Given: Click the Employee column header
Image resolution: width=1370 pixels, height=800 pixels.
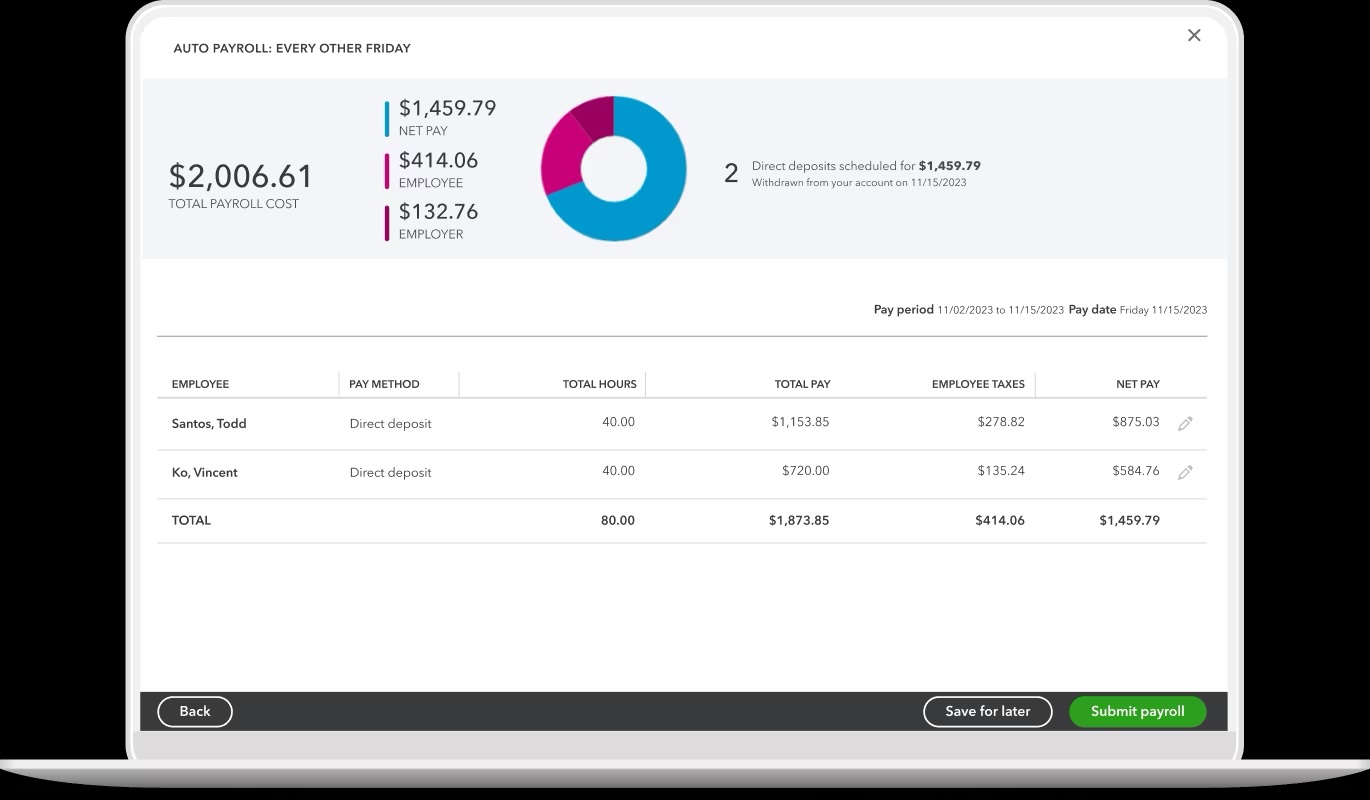Looking at the screenshot, I should [x=200, y=384].
